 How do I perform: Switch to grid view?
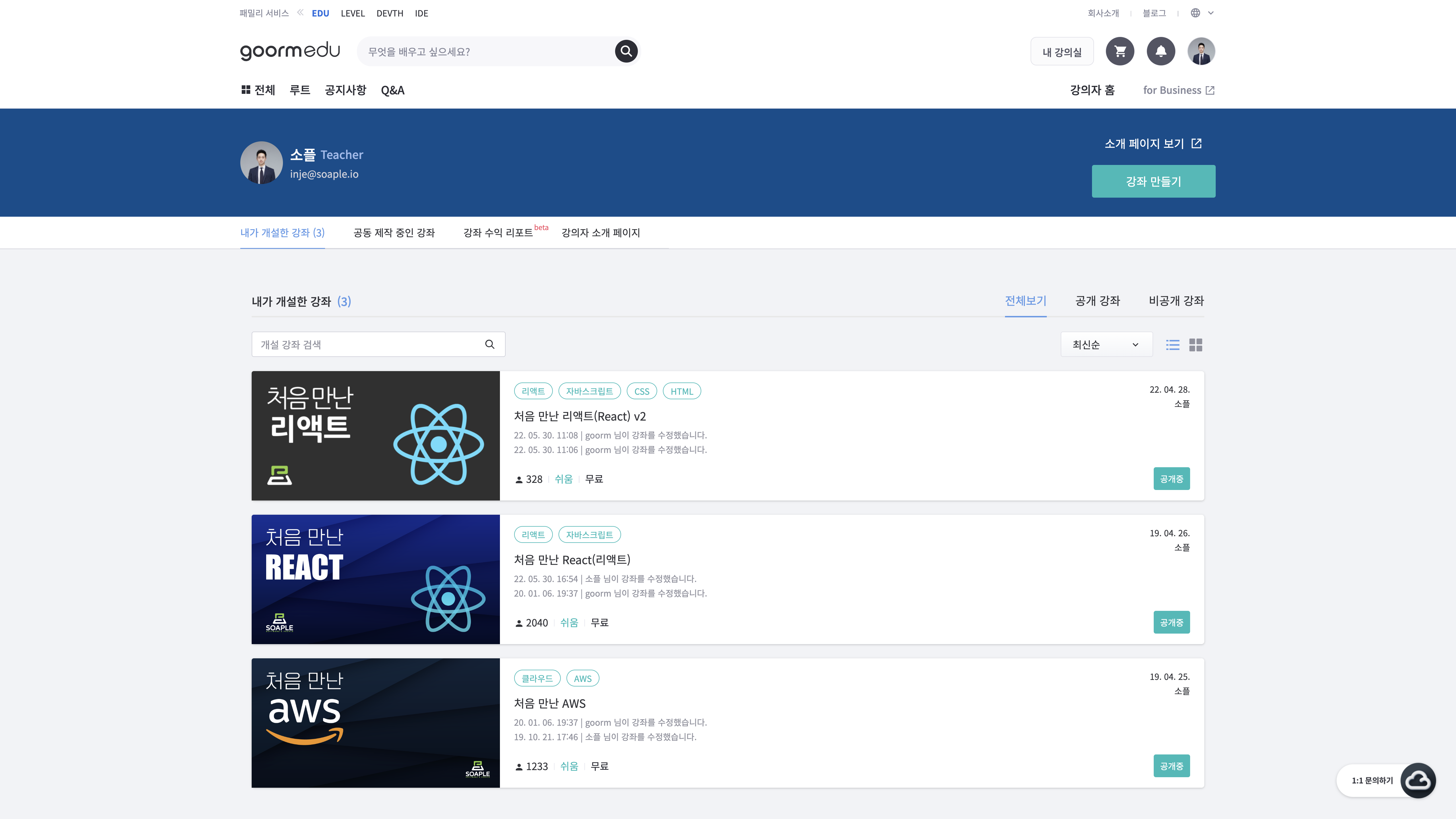(1196, 345)
